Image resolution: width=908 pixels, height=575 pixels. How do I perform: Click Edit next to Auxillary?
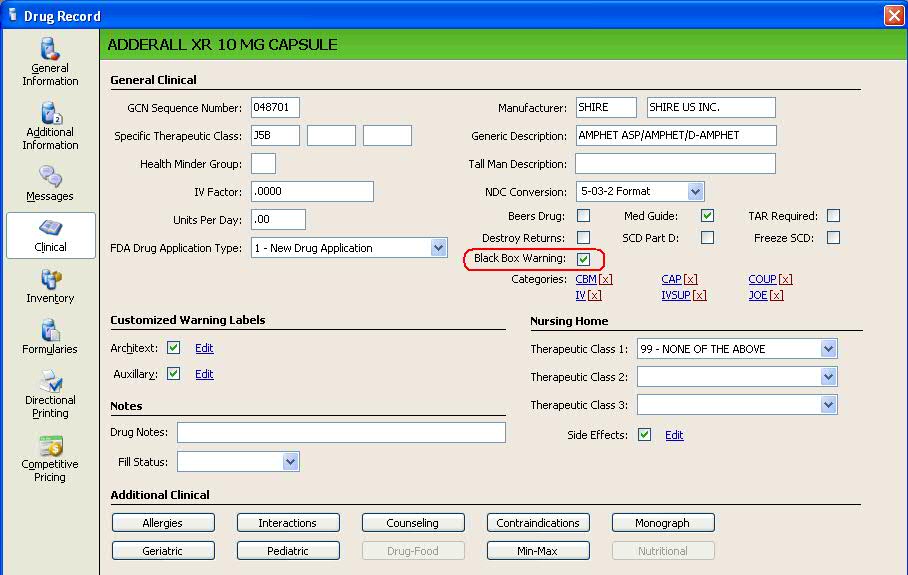[x=204, y=374]
